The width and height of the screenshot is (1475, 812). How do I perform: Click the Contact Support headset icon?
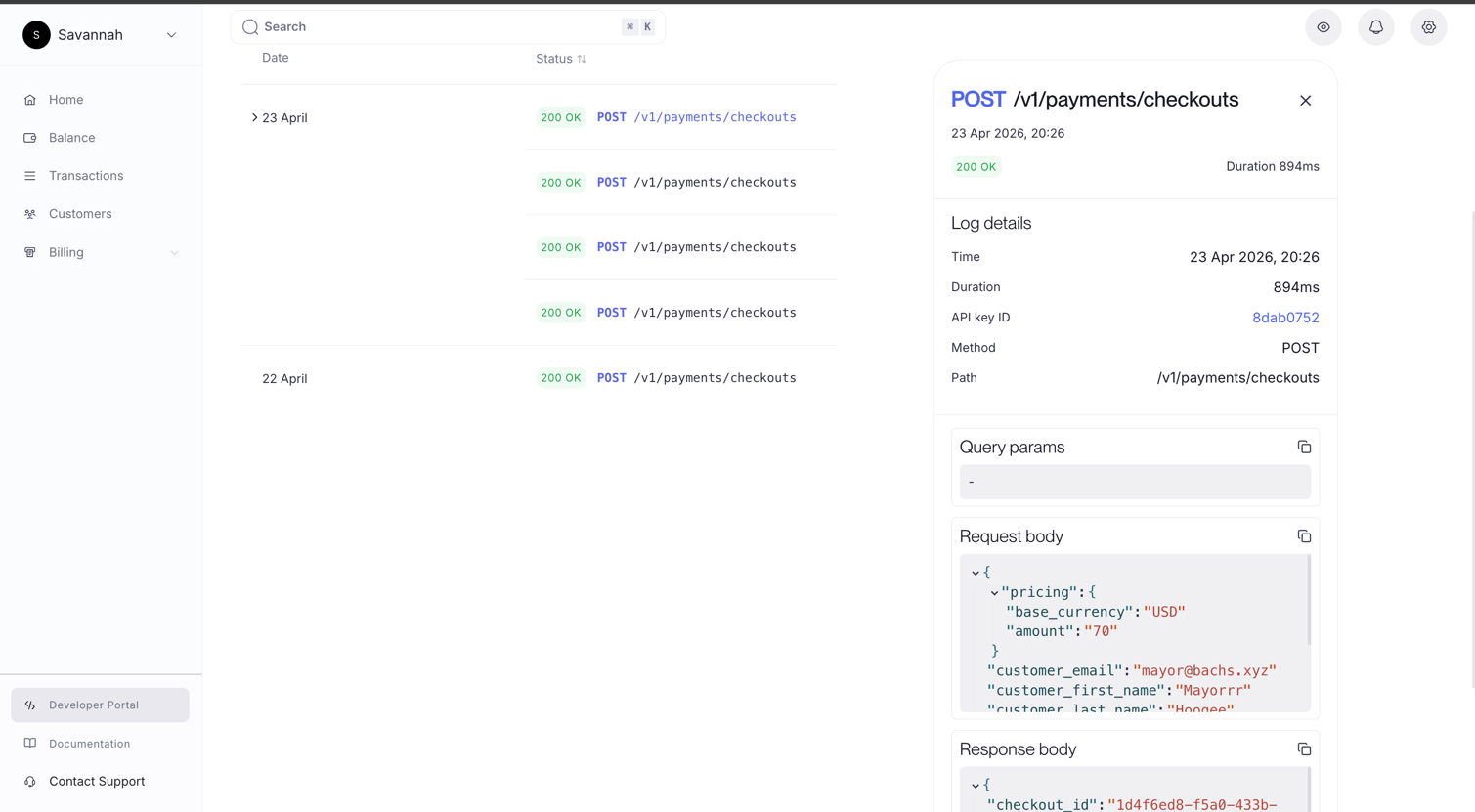[x=30, y=782]
